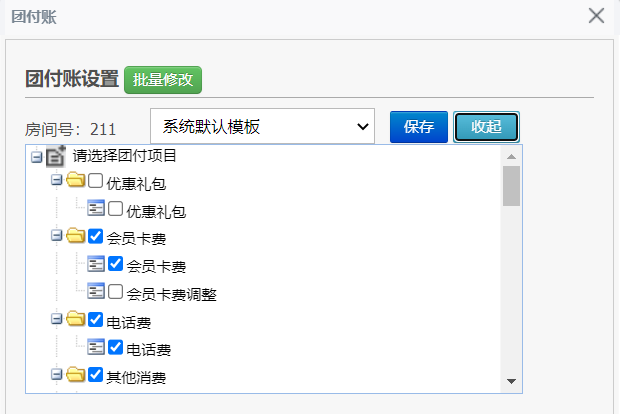This screenshot has width=620, height=414.
Task: Click the folder icon beside 其他消费 group
Action: 76,374
